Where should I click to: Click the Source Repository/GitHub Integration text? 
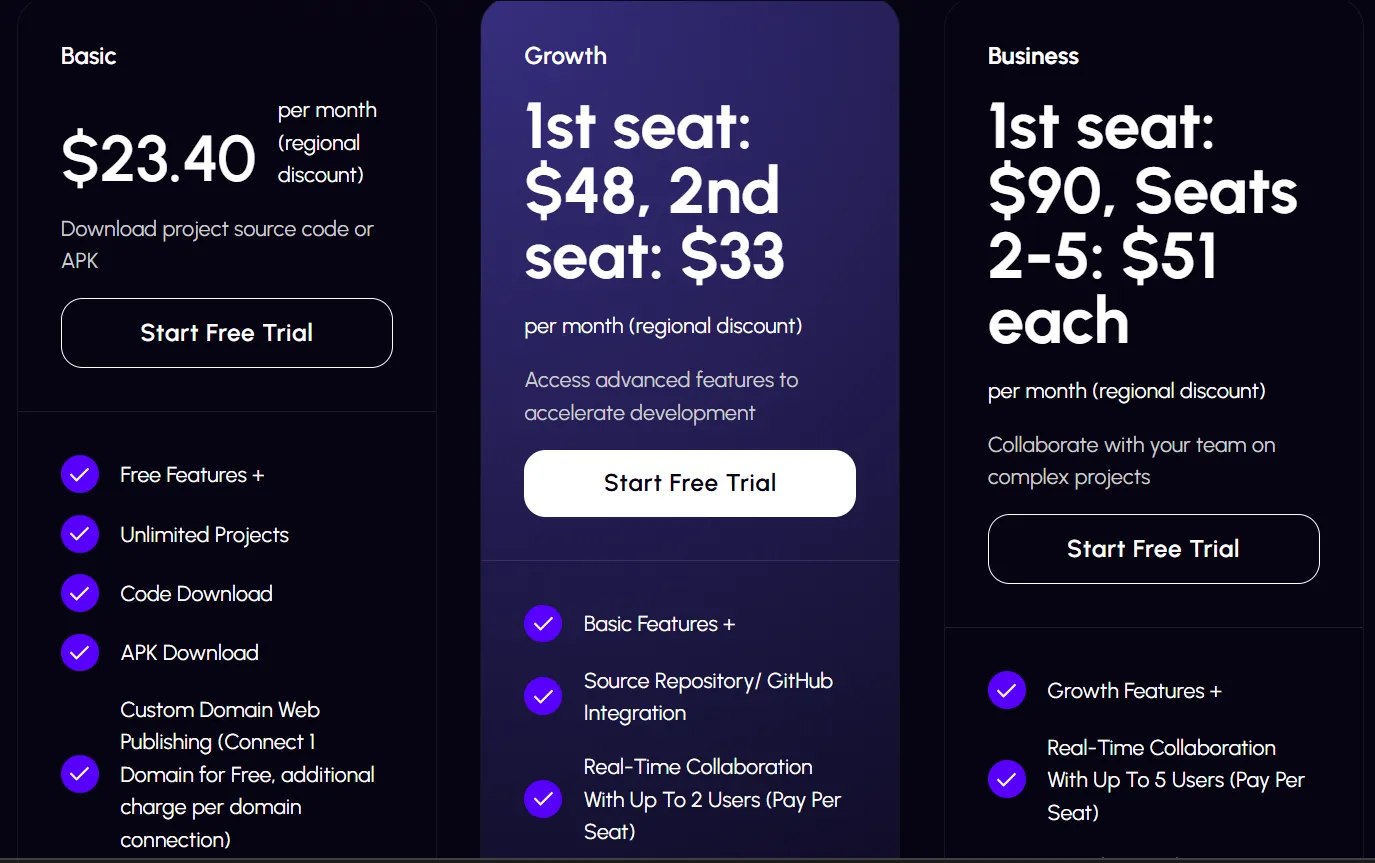(x=708, y=696)
